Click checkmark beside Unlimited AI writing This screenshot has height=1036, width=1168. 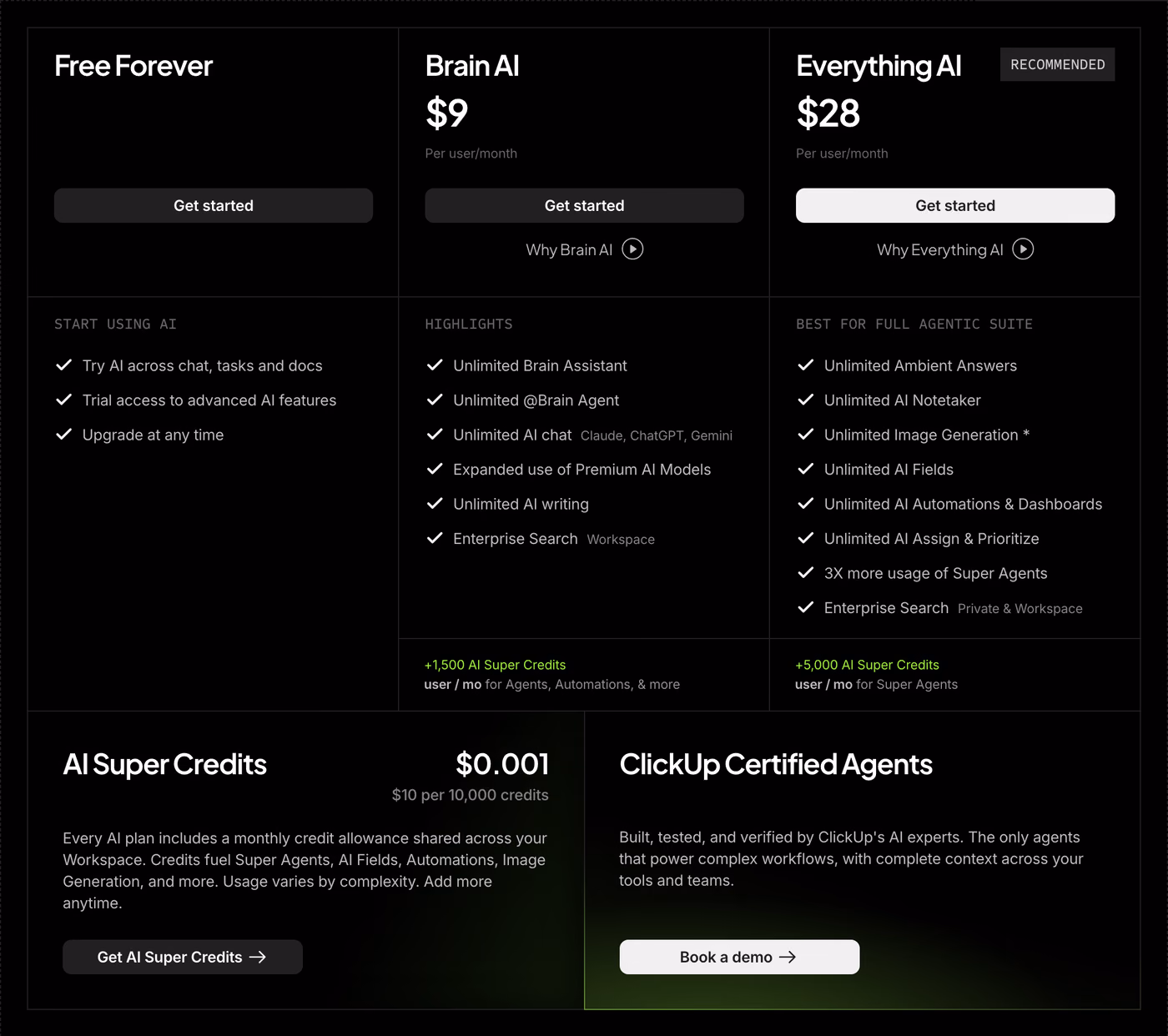(x=435, y=504)
